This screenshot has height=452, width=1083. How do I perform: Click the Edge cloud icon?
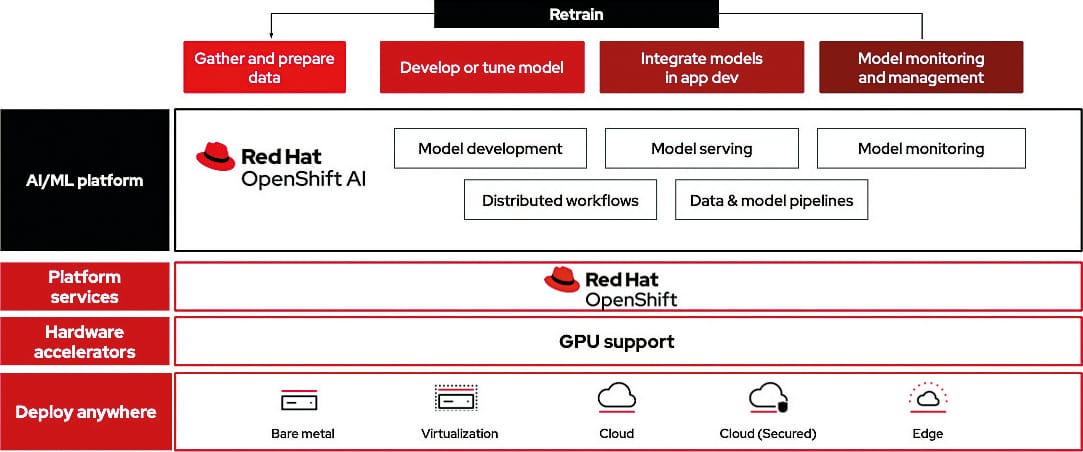928,397
